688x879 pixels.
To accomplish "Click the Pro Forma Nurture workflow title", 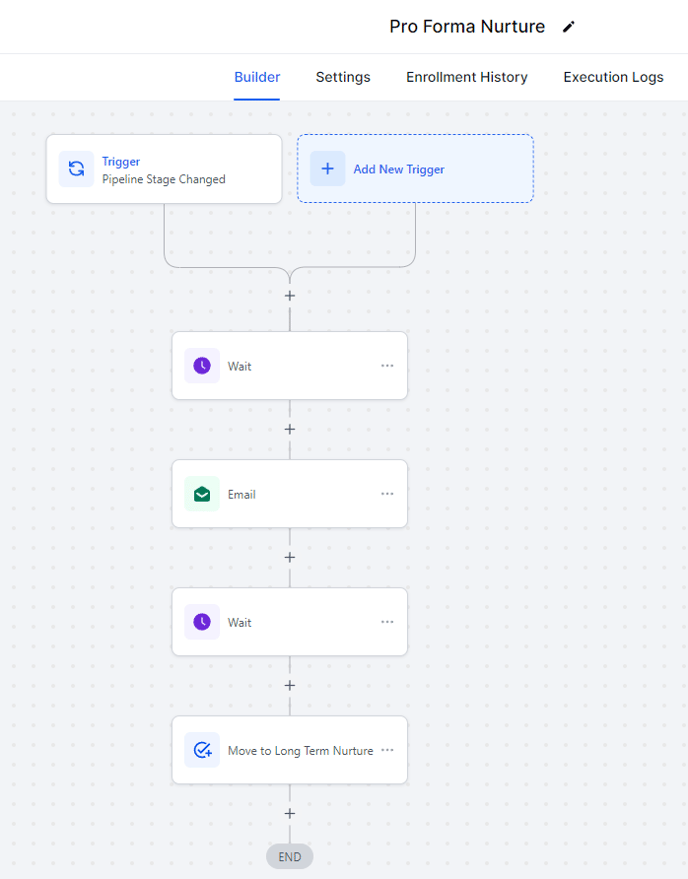I will (x=467, y=26).
